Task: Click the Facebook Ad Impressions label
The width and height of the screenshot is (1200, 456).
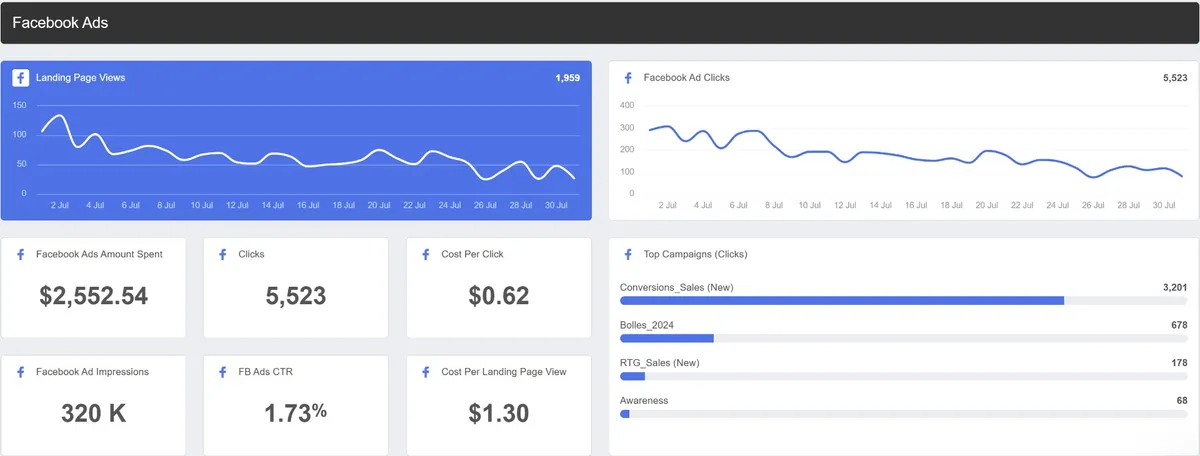Action: 92,371
